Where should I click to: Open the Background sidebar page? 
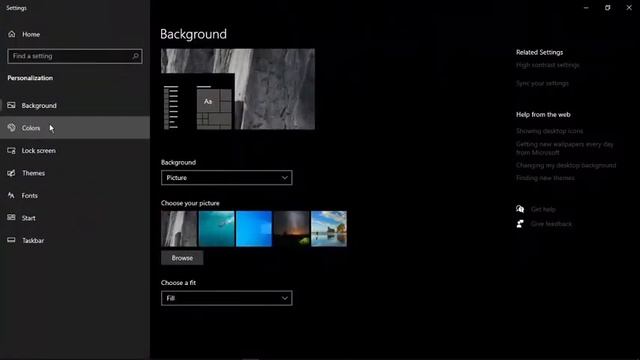(x=75, y=105)
